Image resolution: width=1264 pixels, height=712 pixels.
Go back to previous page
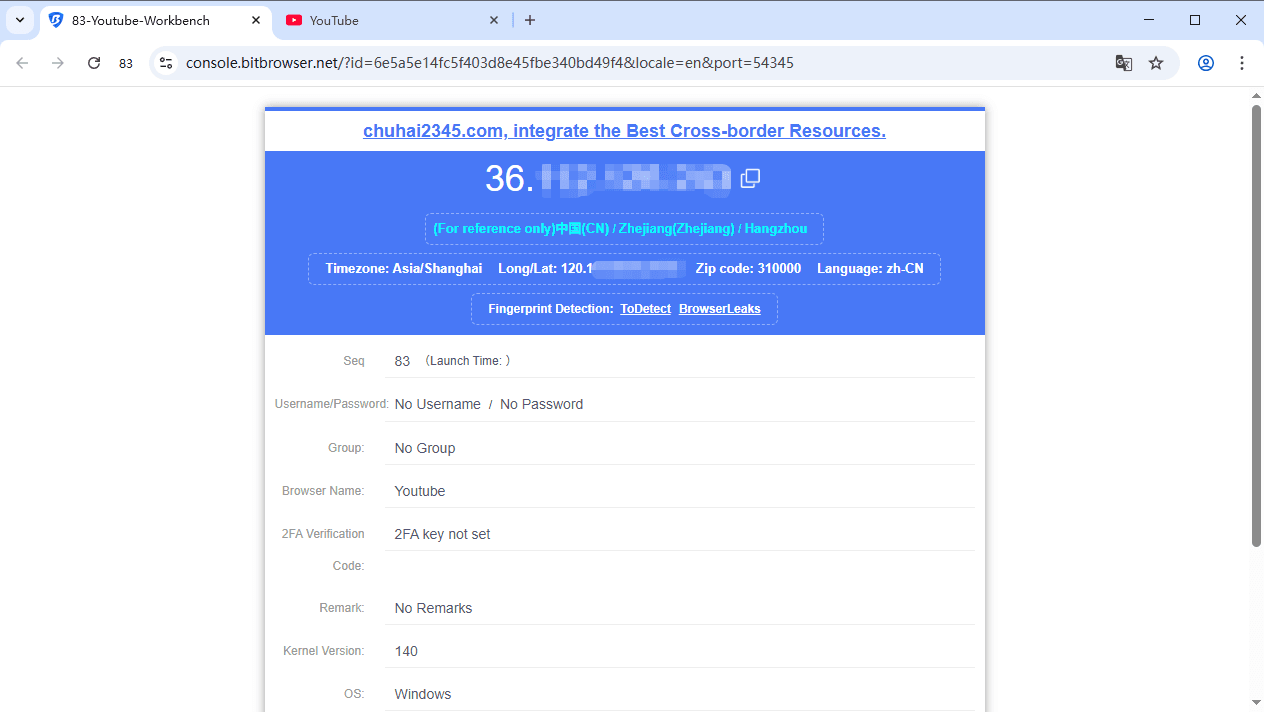[x=22, y=63]
